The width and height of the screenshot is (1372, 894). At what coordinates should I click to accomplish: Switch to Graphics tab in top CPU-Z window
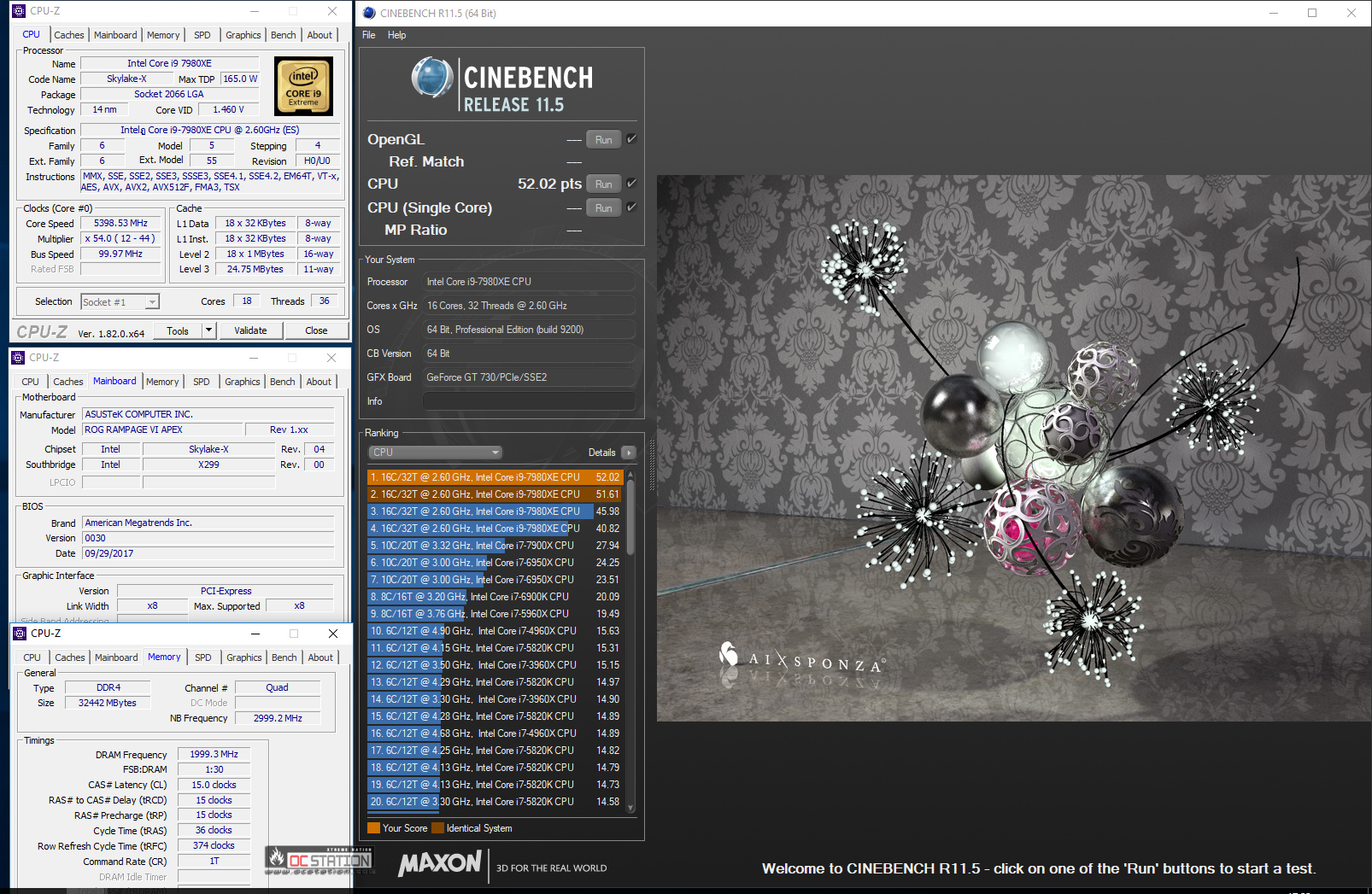coord(243,35)
